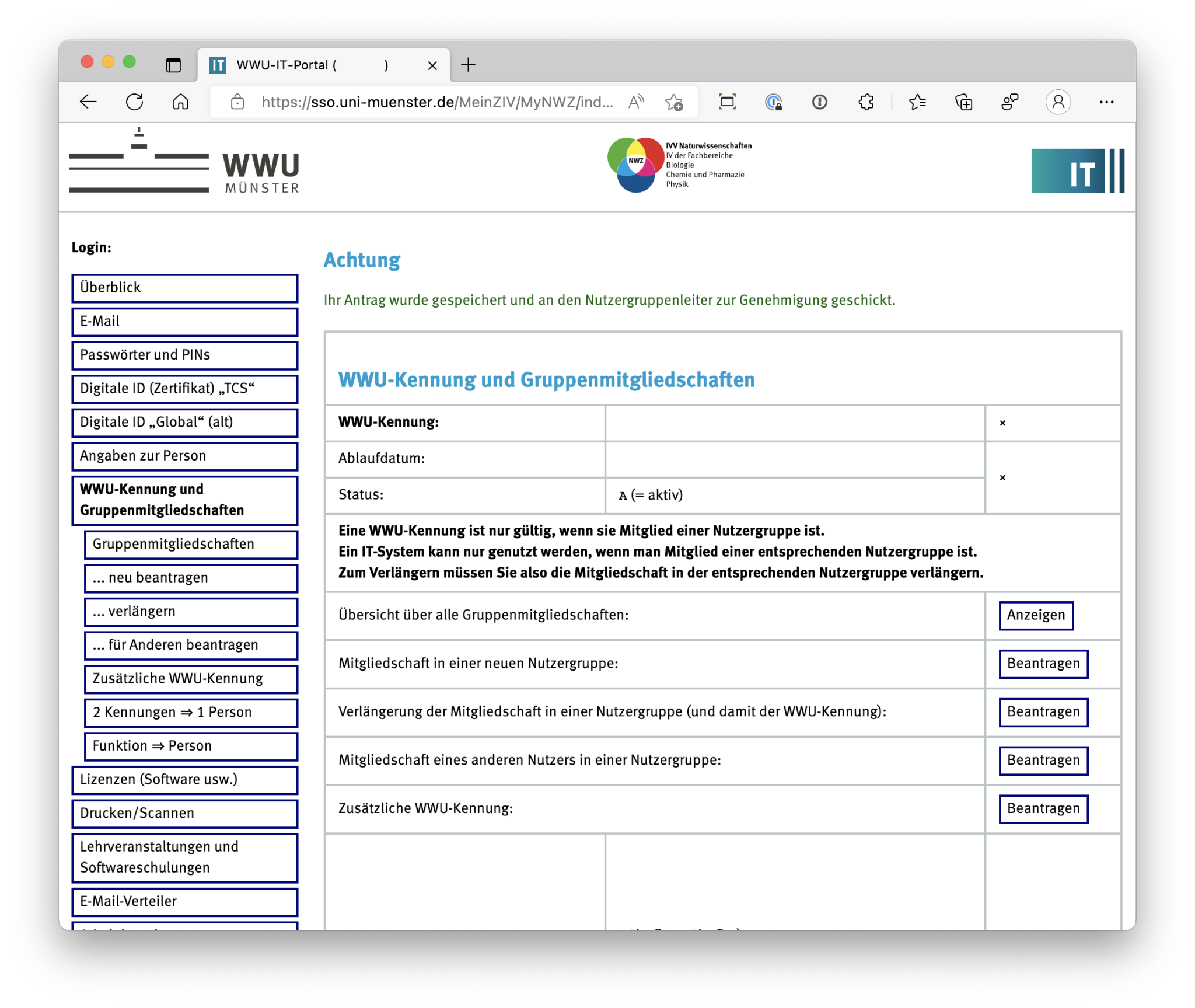The image size is (1195, 1008).
Task: Open the Collections icon
Action: [963, 102]
